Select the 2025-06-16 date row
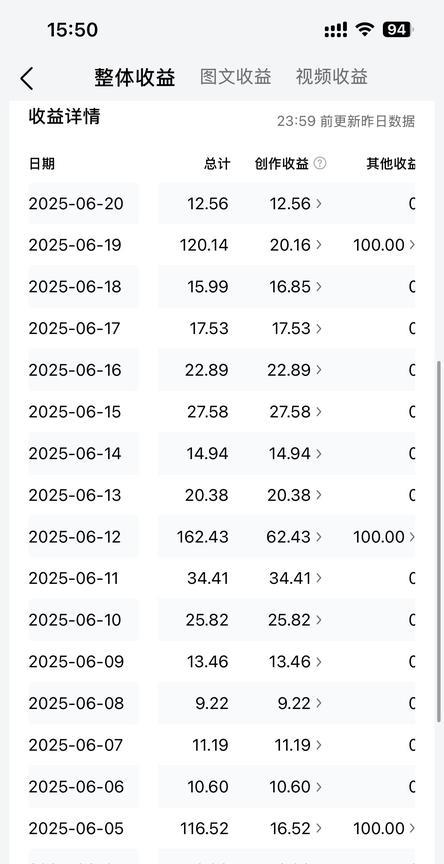Image resolution: width=444 pixels, height=864 pixels. (x=222, y=370)
